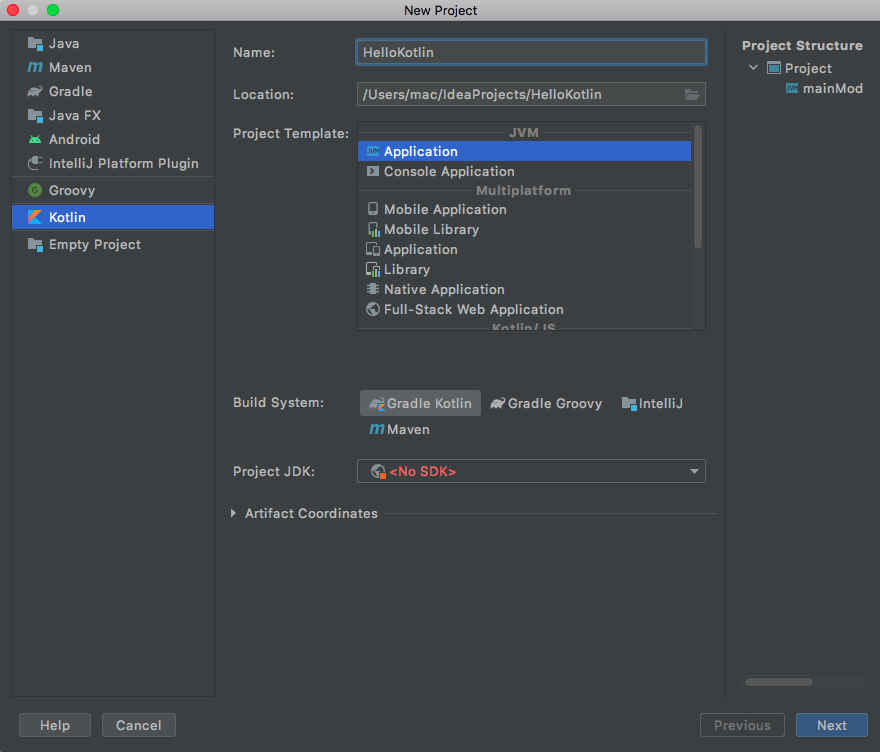This screenshot has width=880, height=752.
Task: Pick the Groovy logo icon
Action: click(x=35, y=190)
